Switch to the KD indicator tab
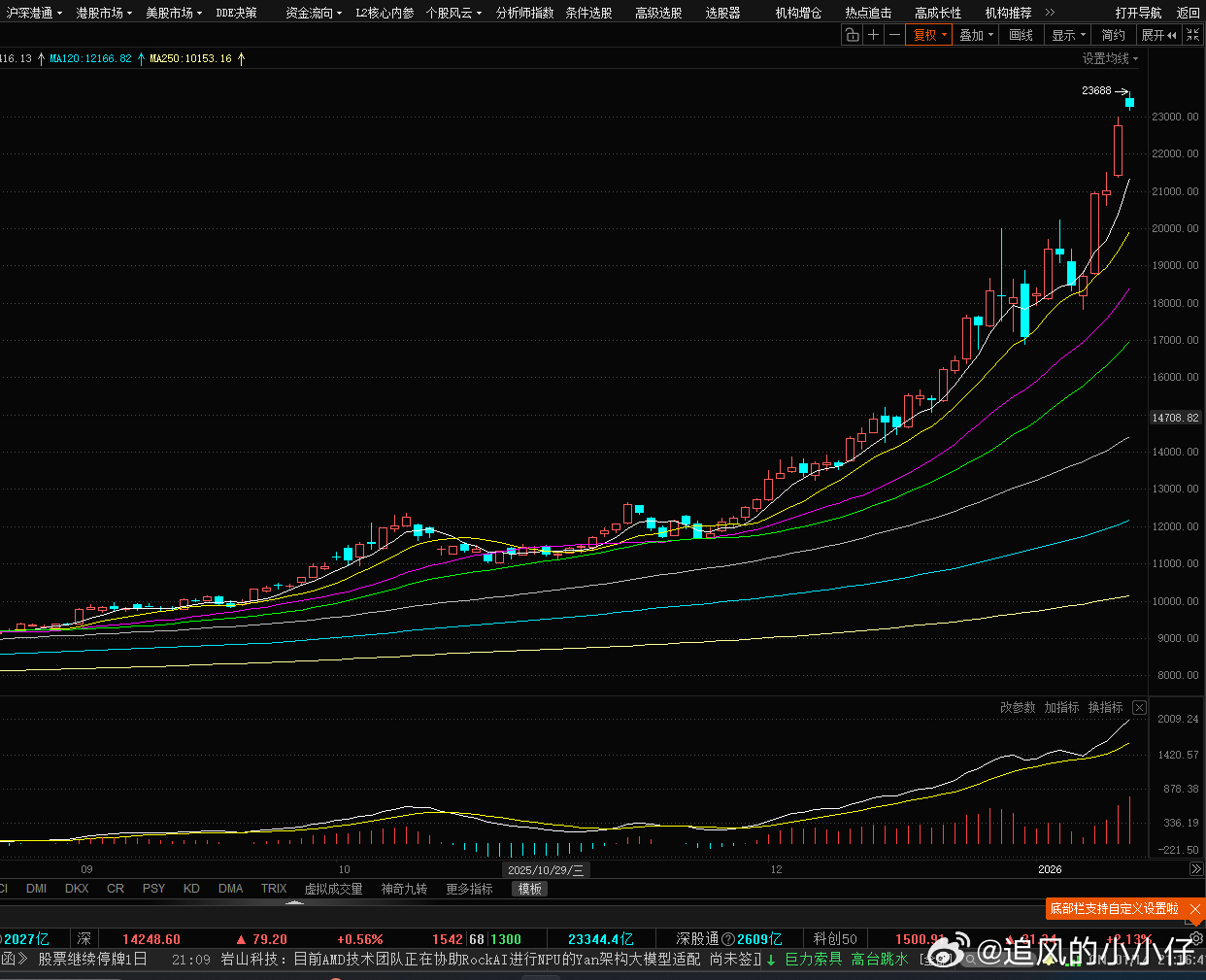The image size is (1206, 980). coord(191,889)
